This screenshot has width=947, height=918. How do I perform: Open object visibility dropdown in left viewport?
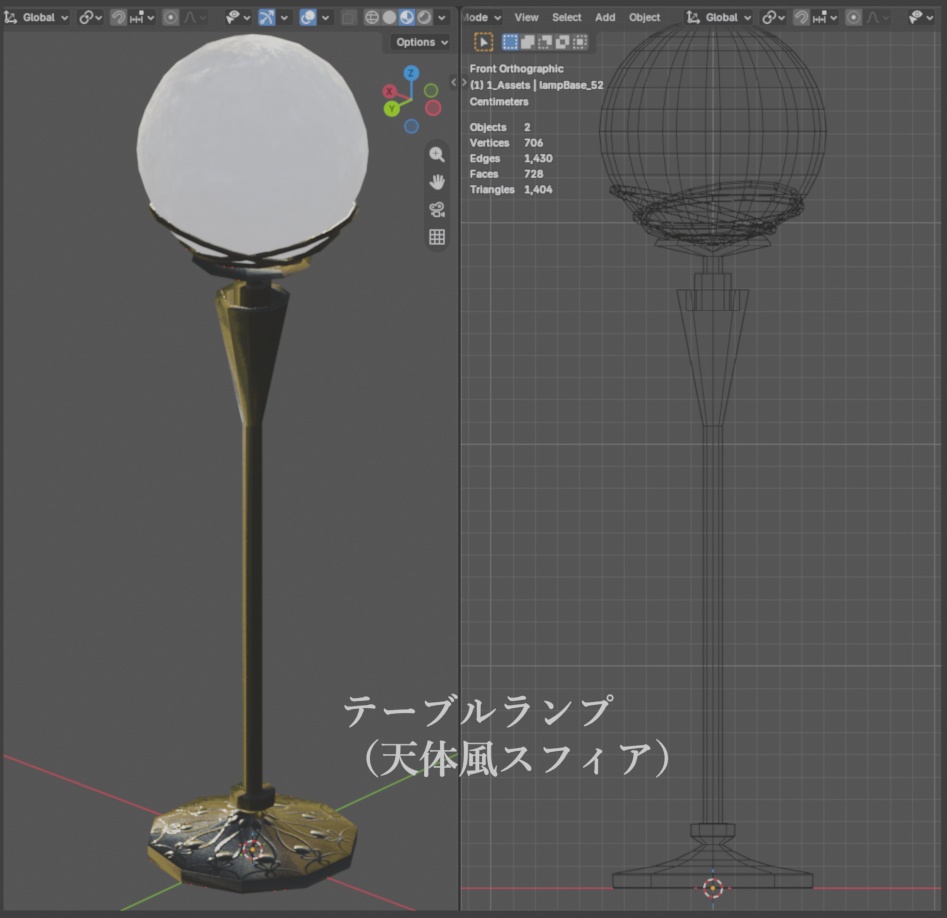pyautogui.click(x=237, y=18)
